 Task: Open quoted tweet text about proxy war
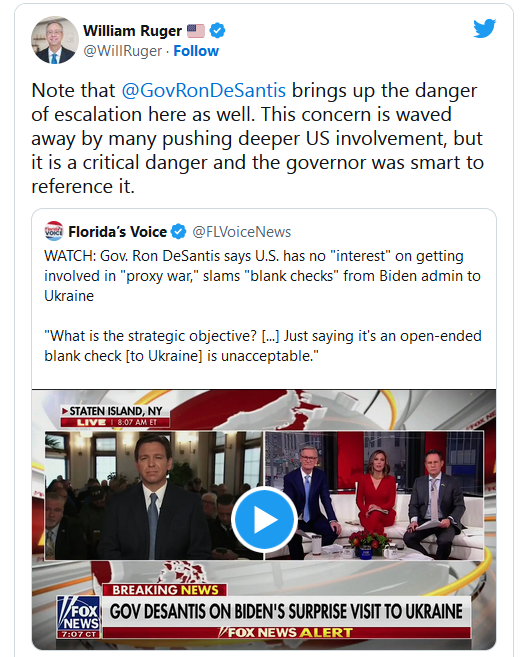tap(262, 276)
